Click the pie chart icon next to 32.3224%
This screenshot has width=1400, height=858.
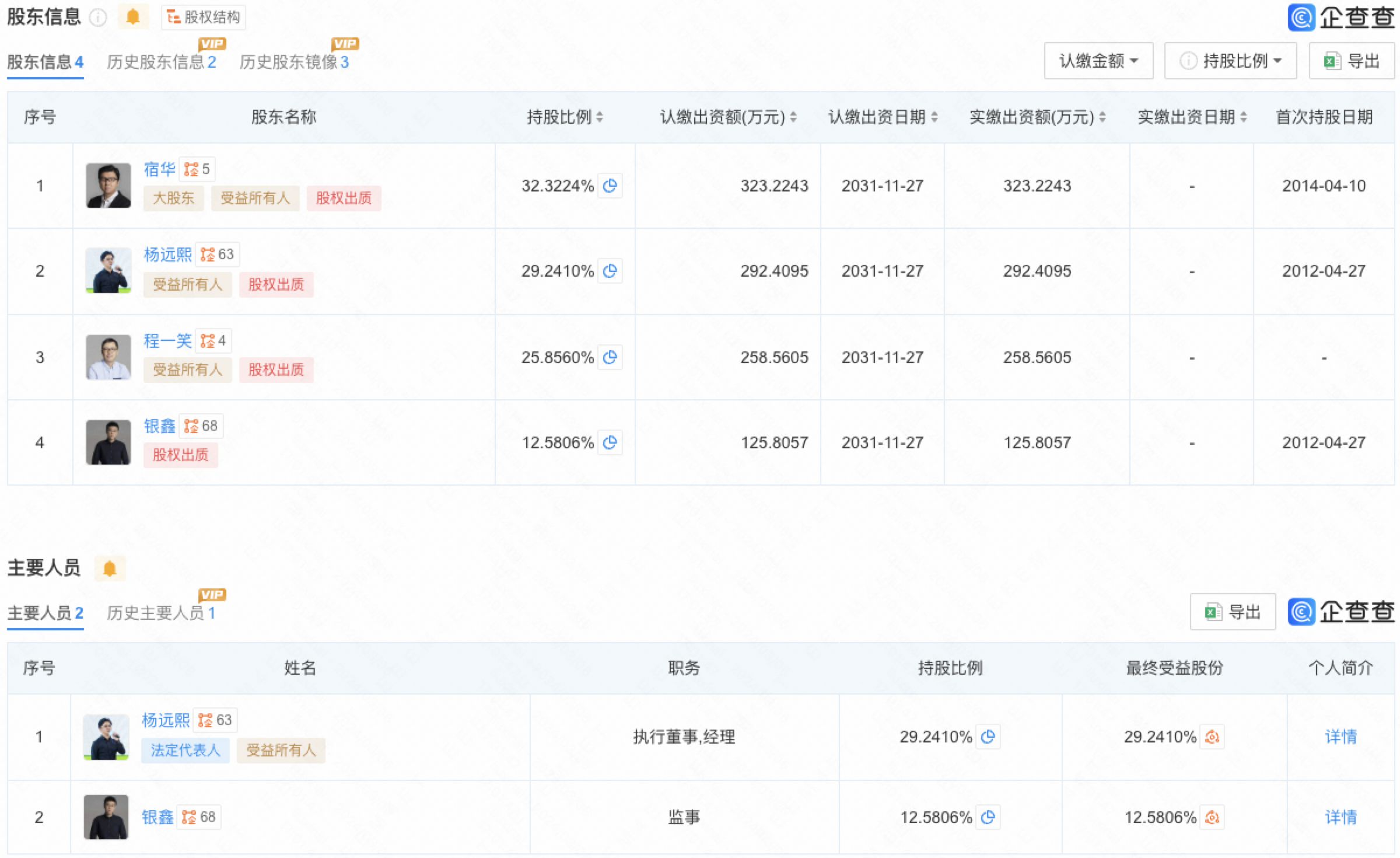click(x=610, y=186)
